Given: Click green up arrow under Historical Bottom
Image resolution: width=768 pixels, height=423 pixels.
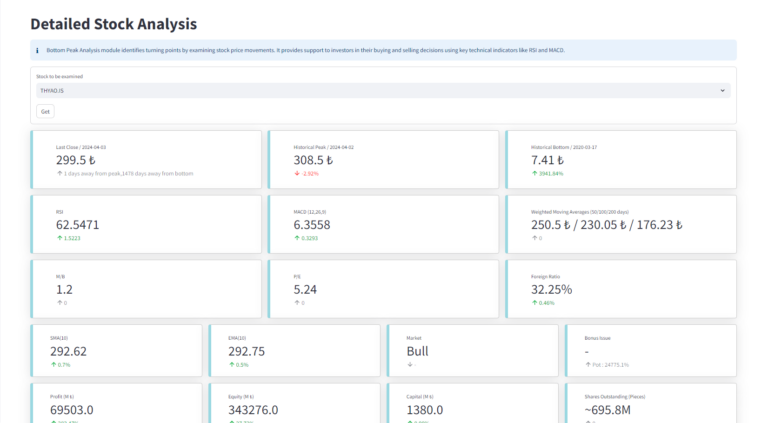Looking at the screenshot, I should (x=533, y=173).
